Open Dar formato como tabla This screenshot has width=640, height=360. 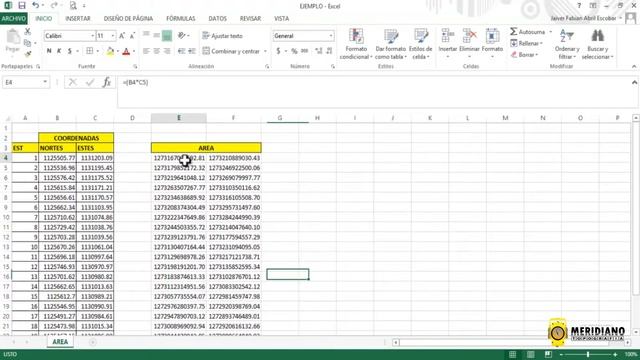click(391, 44)
